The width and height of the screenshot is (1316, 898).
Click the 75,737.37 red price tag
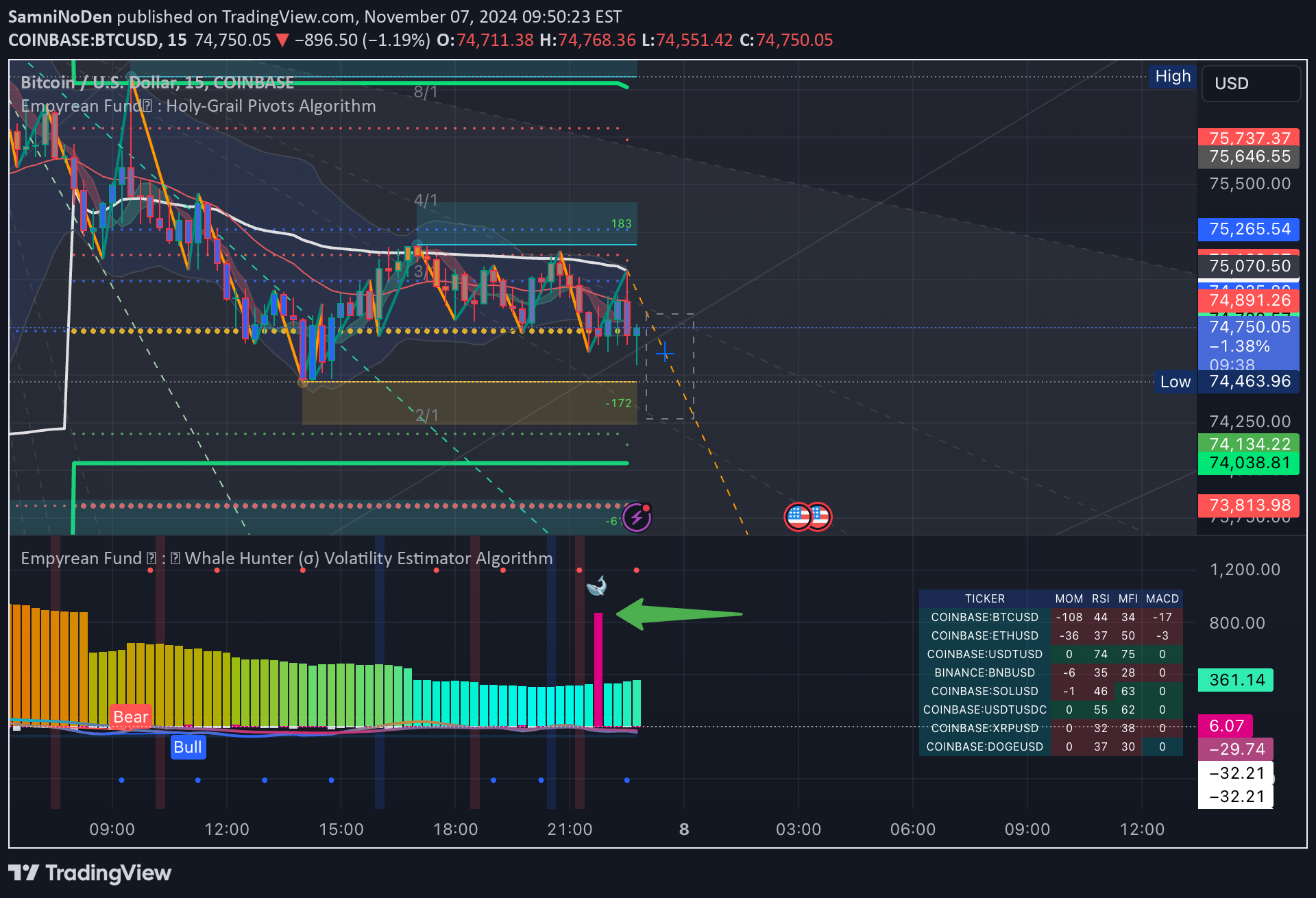(x=1249, y=137)
